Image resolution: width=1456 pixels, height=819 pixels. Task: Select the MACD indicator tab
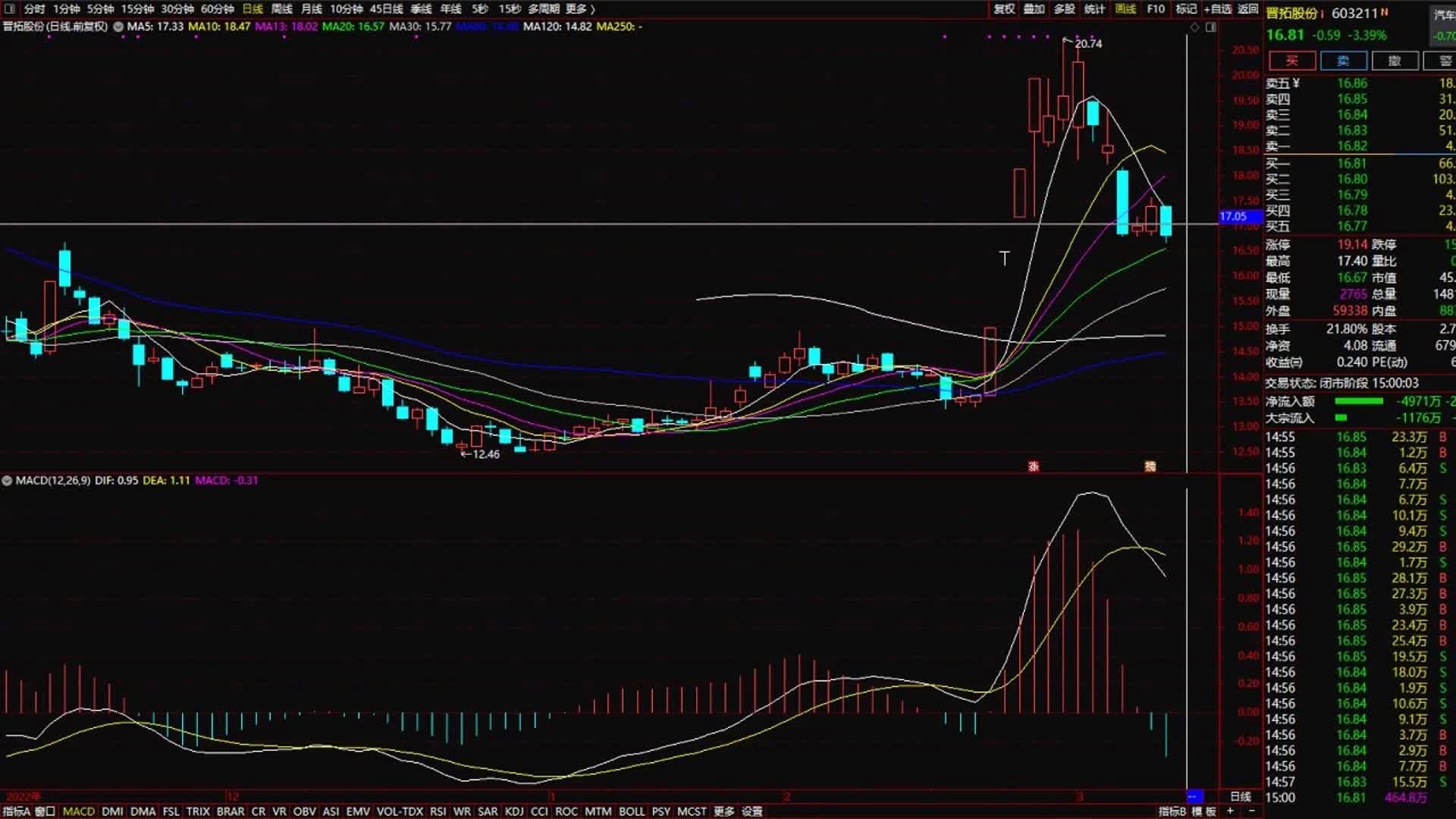coord(79,811)
